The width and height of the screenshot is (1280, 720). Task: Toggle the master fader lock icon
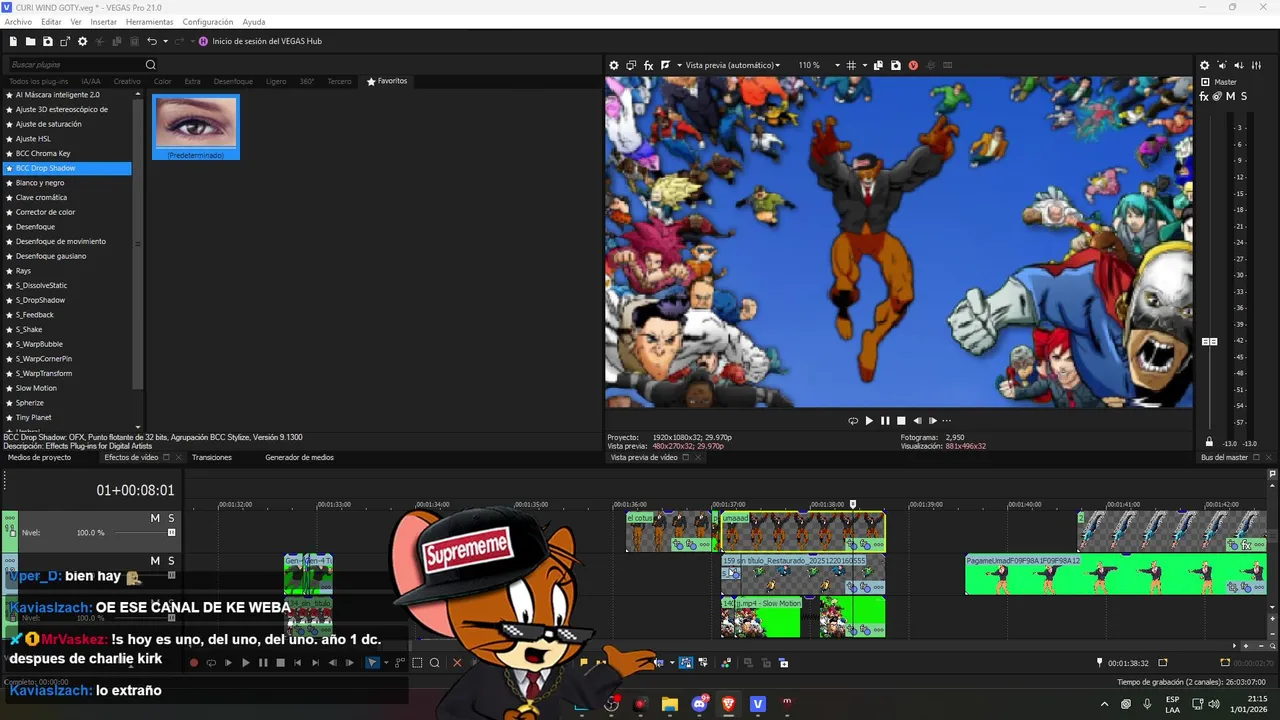1209,443
